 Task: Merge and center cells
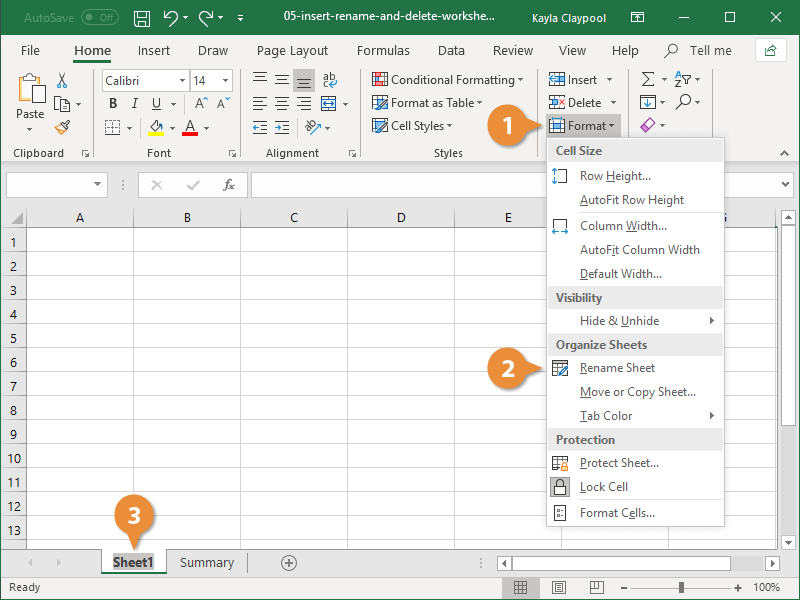[x=329, y=104]
